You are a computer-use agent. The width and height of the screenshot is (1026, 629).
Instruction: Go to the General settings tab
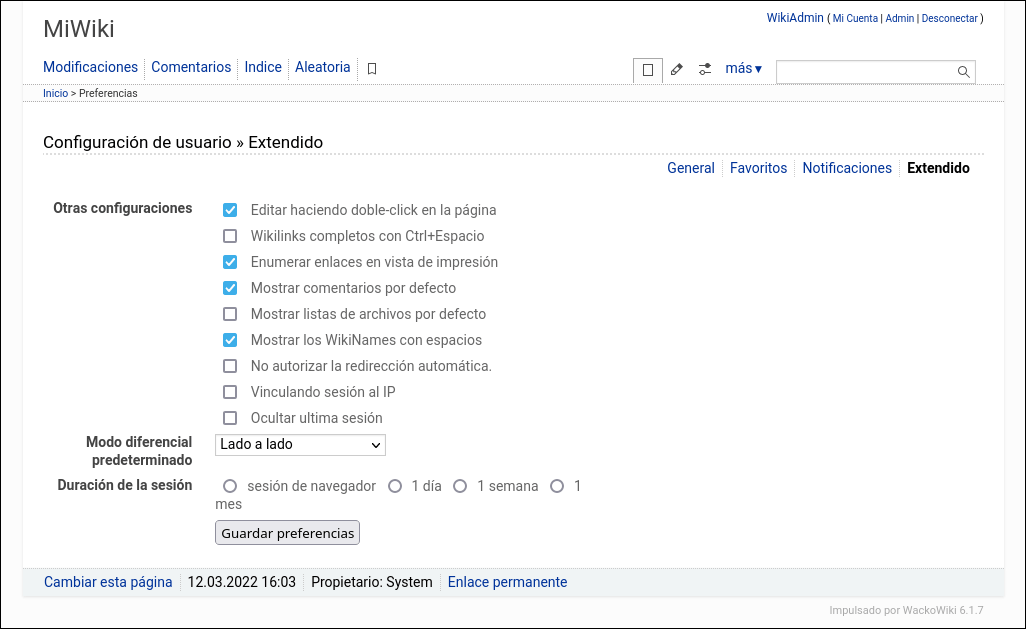pos(690,168)
